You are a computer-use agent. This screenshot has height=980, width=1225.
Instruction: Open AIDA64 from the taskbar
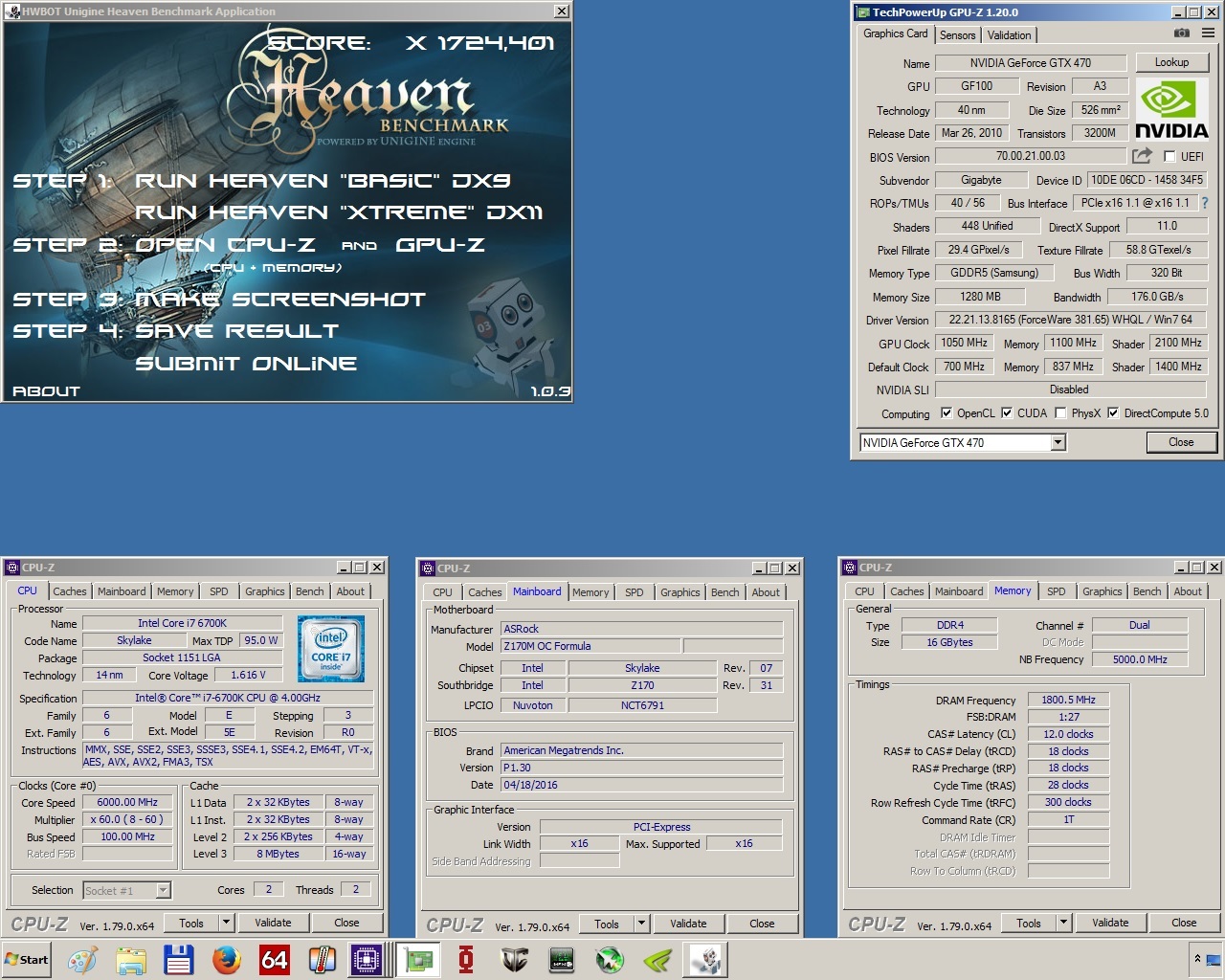click(275, 960)
